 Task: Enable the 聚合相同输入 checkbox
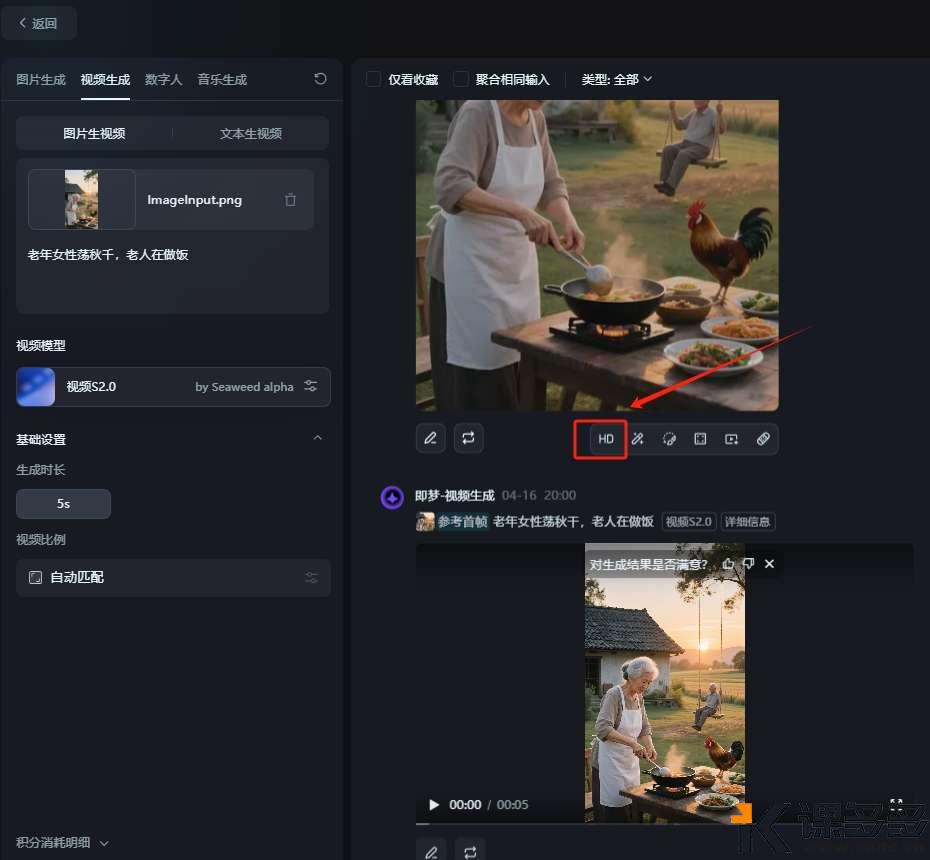pyautogui.click(x=460, y=80)
